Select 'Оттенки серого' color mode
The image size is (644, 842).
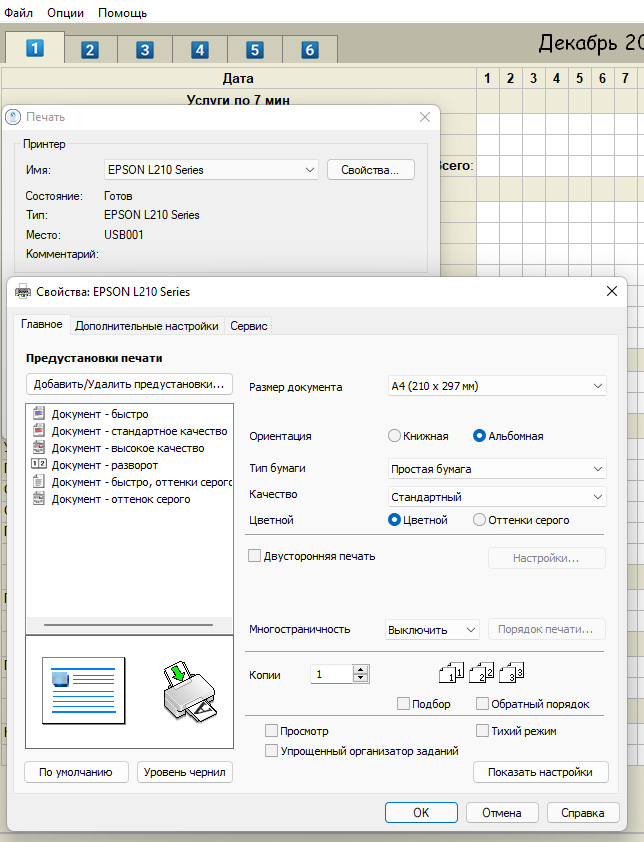[480, 520]
